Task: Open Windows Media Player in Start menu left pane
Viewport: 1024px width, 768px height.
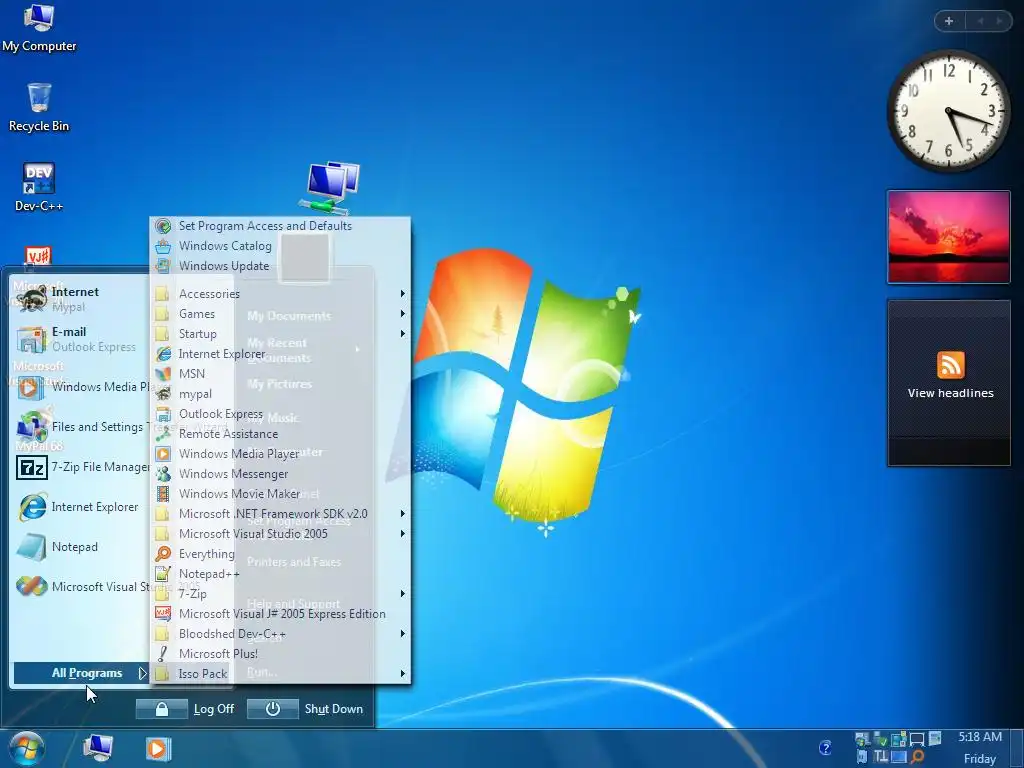Action: 81,387
